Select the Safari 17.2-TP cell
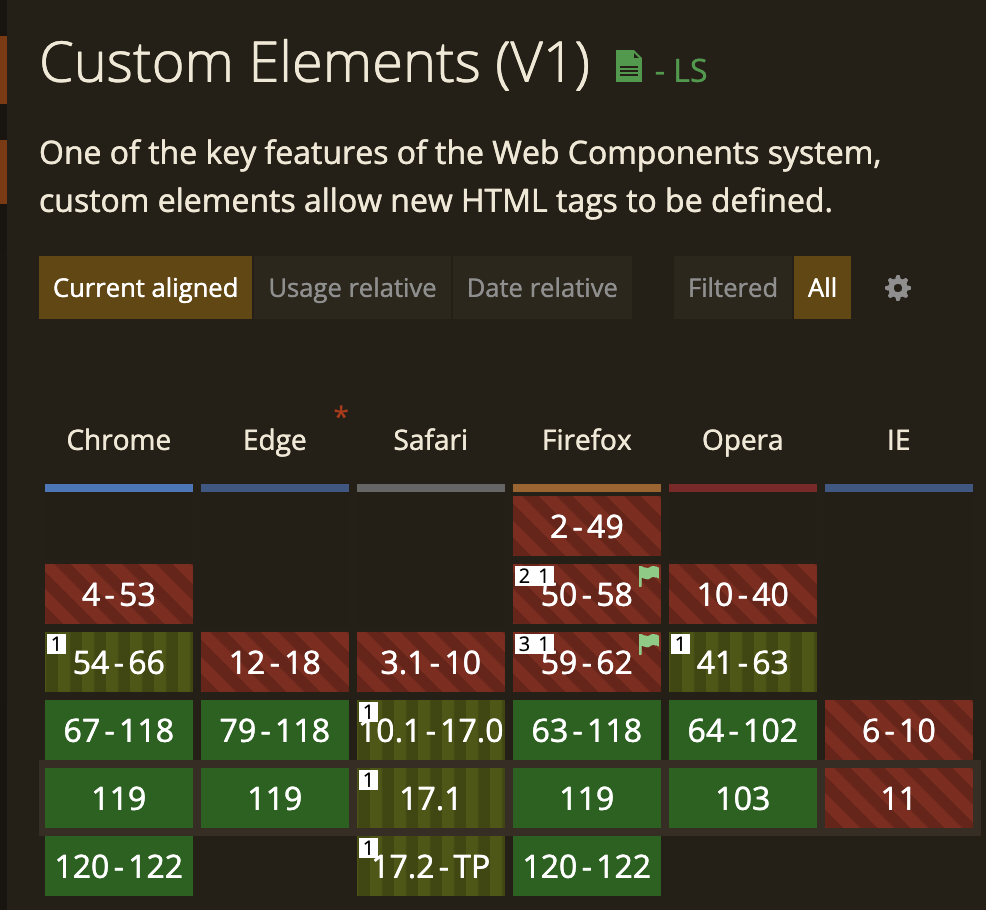This screenshot has width=986, height=910. 431,866
